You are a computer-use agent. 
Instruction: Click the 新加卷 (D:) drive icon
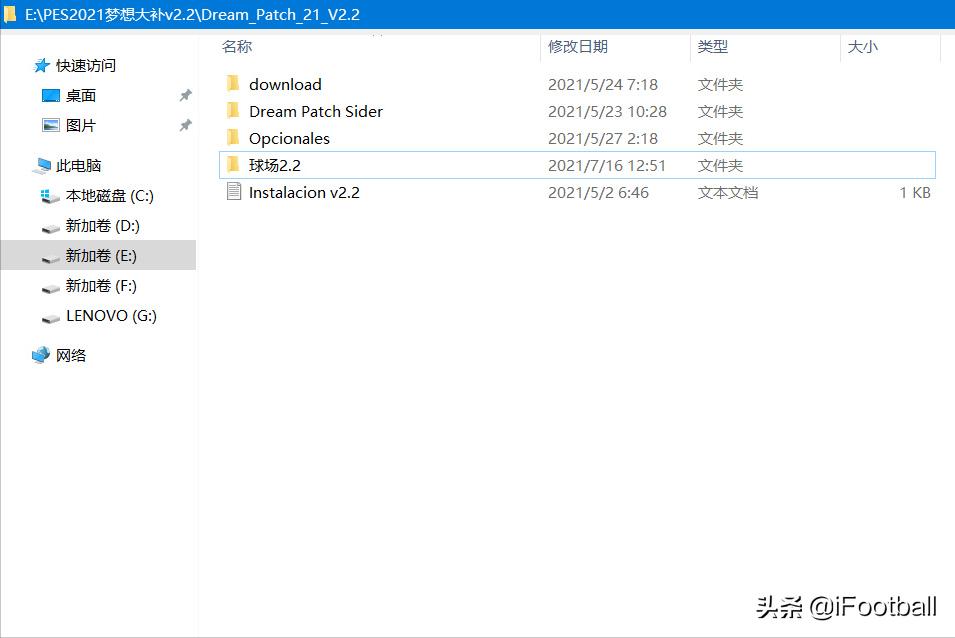click(50, 228)
